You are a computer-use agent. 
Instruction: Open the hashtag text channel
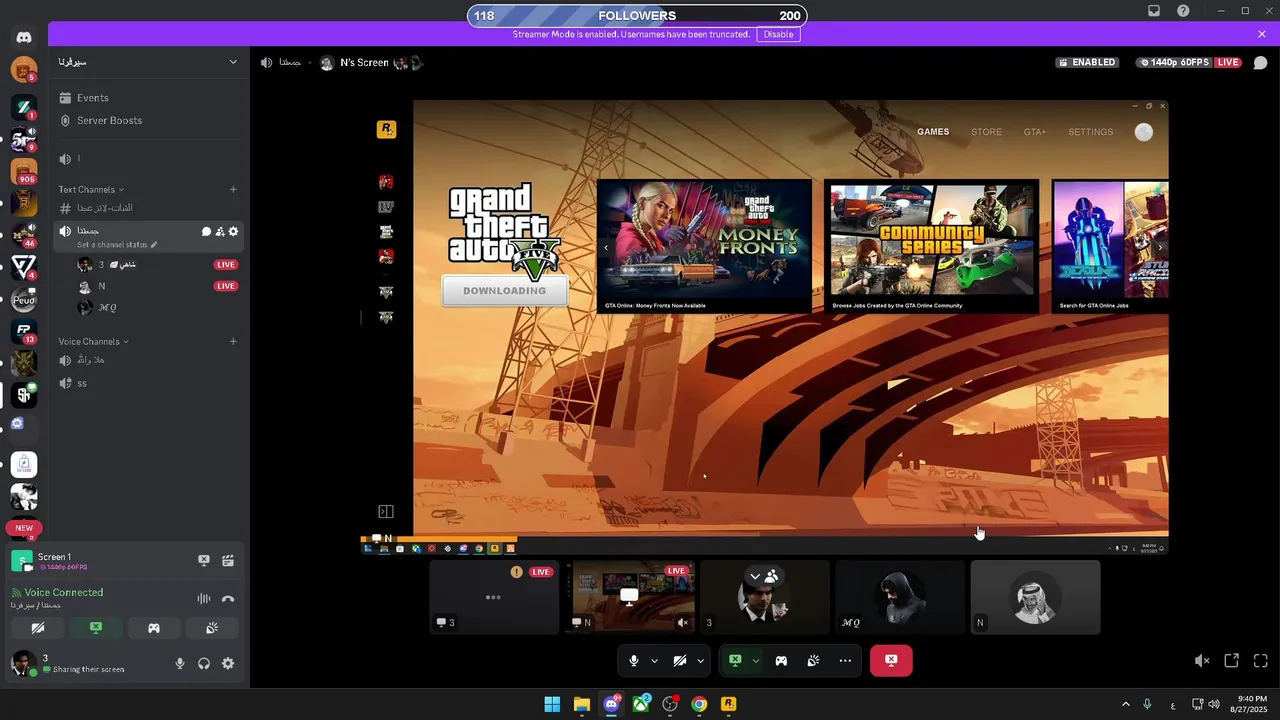click(x=150, y=208)
